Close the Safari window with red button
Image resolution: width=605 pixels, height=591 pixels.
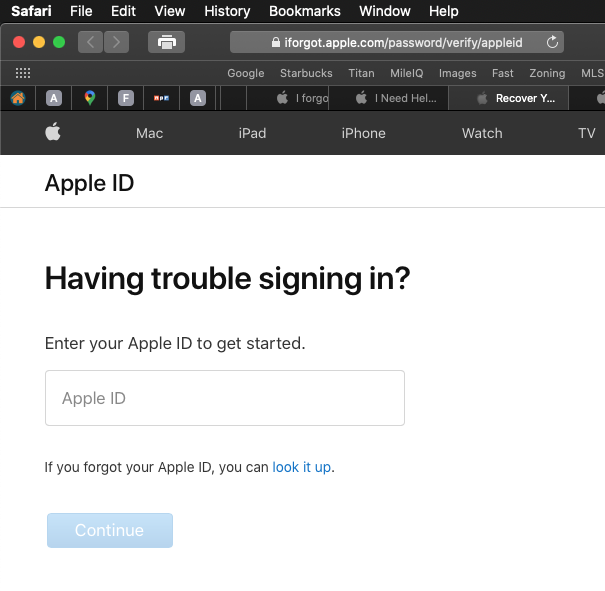tap(19, 42)
